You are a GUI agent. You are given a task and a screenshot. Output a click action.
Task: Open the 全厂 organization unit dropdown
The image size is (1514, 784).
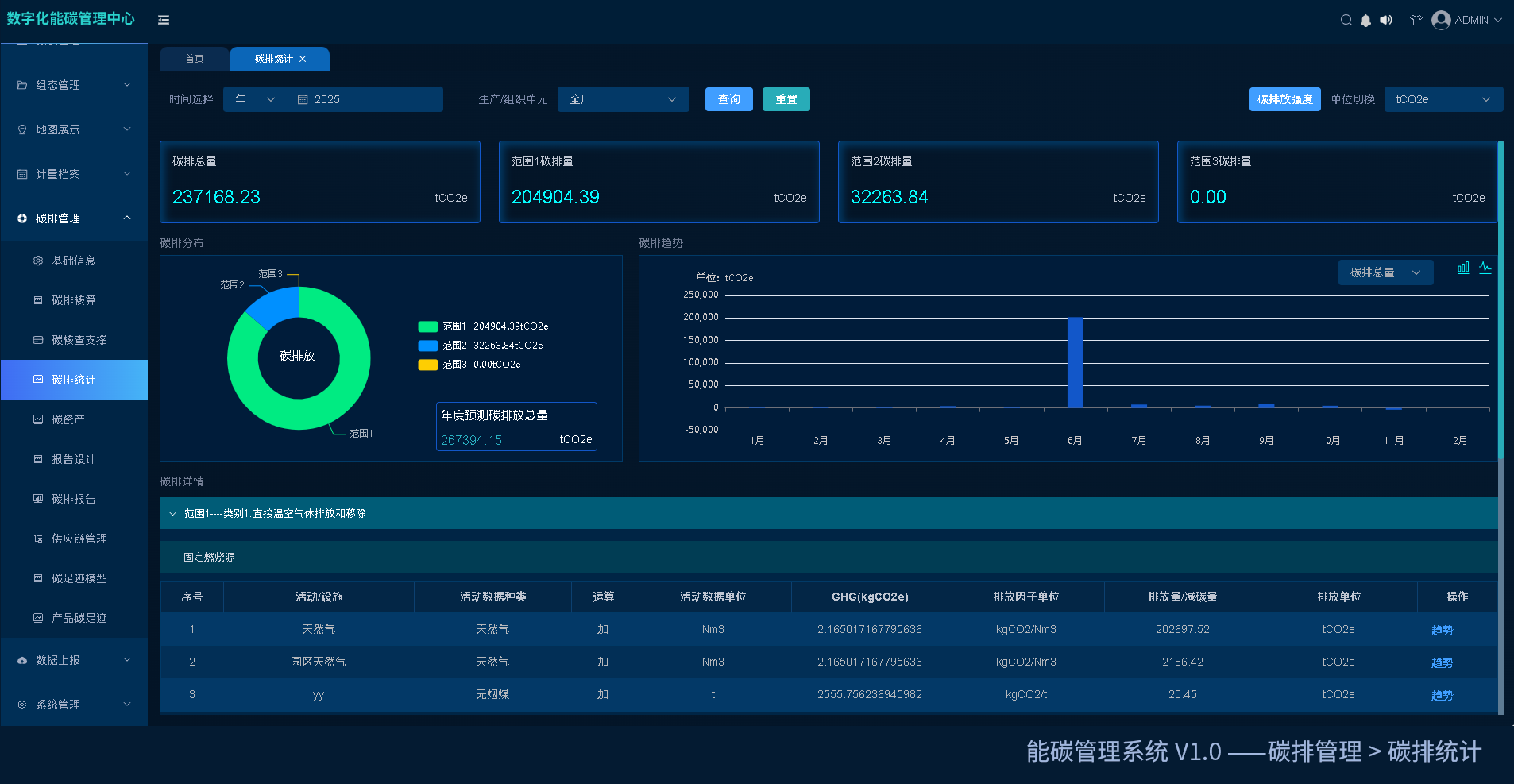pyautogui.click(x=623, y=99)
